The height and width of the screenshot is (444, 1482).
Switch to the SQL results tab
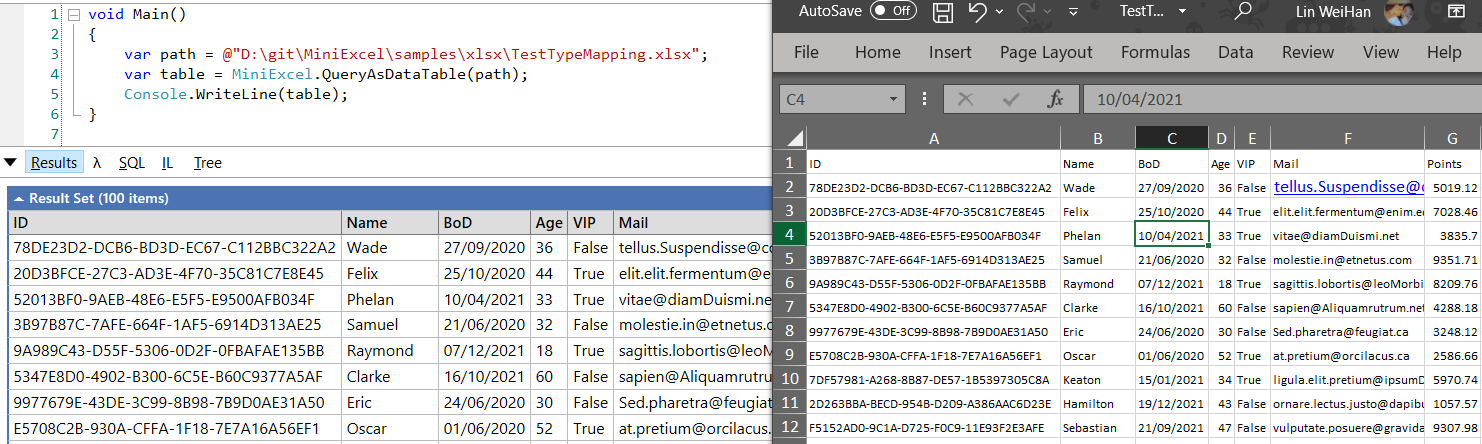coord(132,163)
